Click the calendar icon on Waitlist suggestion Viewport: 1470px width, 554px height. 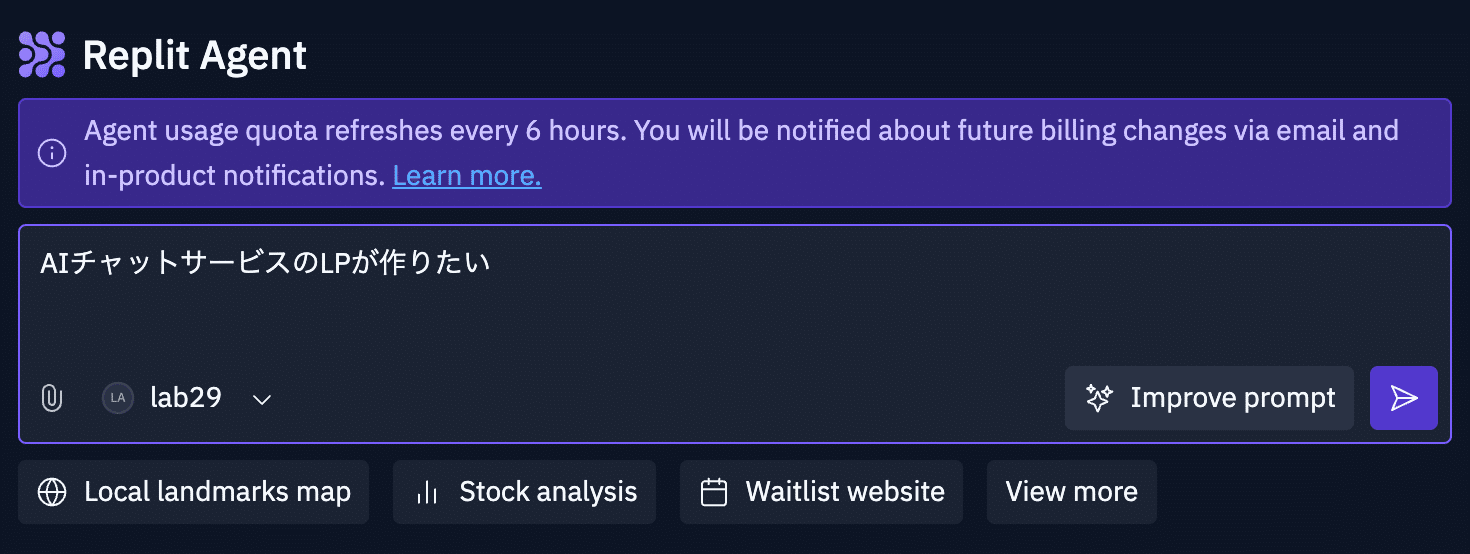(x=713, y=492)
